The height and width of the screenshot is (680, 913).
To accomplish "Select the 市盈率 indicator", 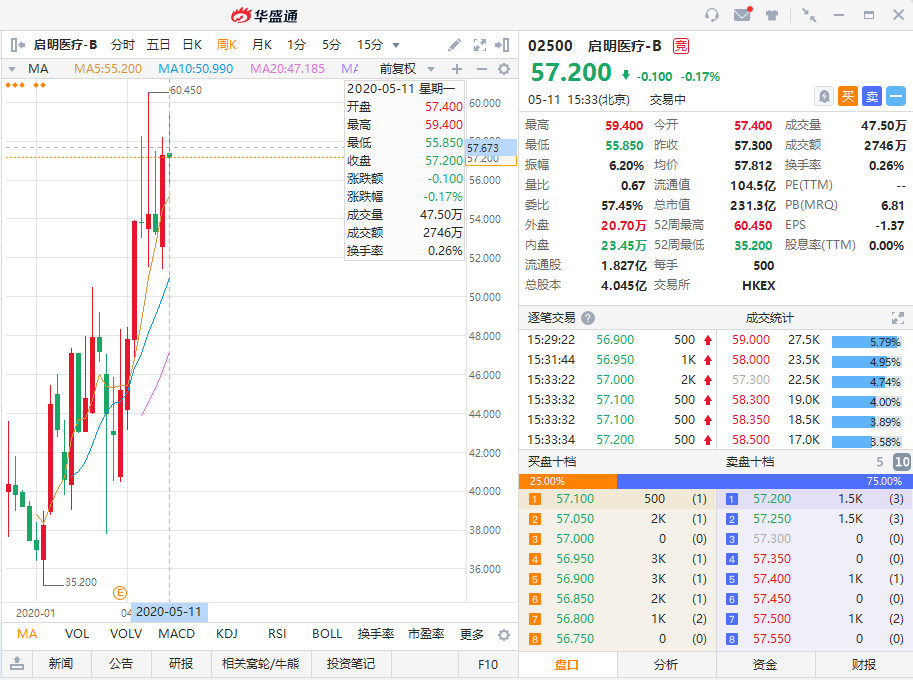I will pyautogui.click(x=426, y=634).
